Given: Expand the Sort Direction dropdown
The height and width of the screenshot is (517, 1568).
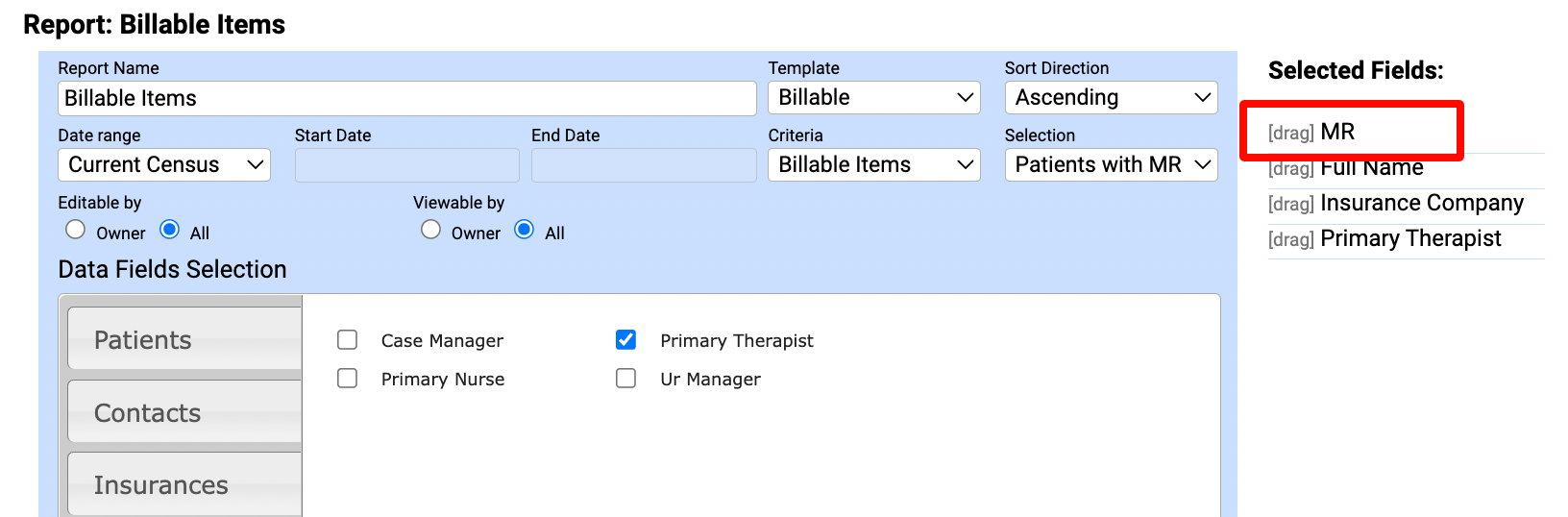Looking at the screenshot, I should click(x=1111, y=98).
